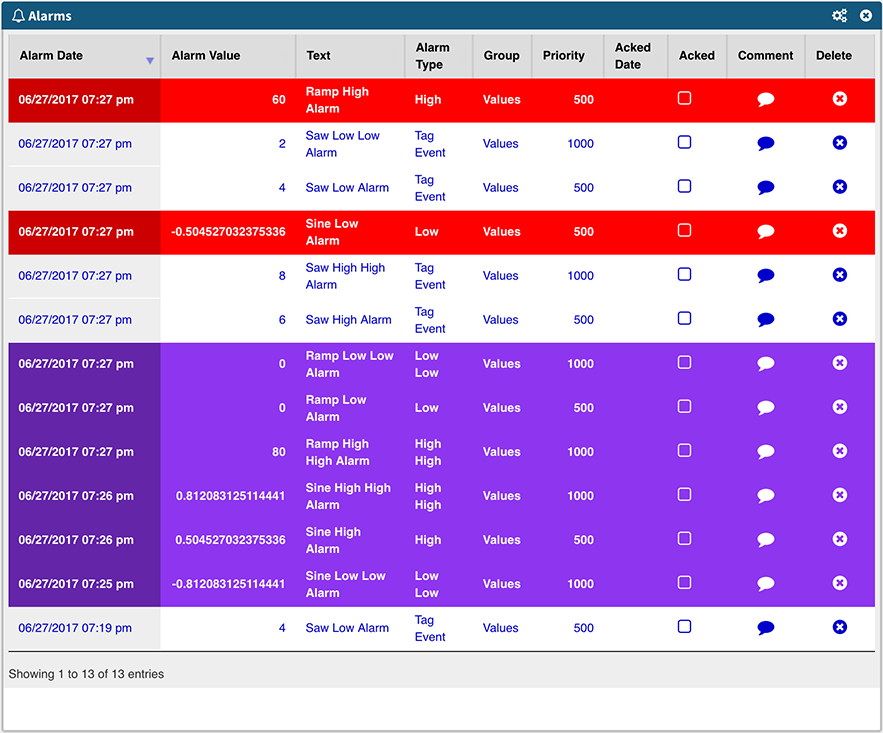883x733 pixels.
Task: Click the Alarm Type column header
Action: point(433,56)
